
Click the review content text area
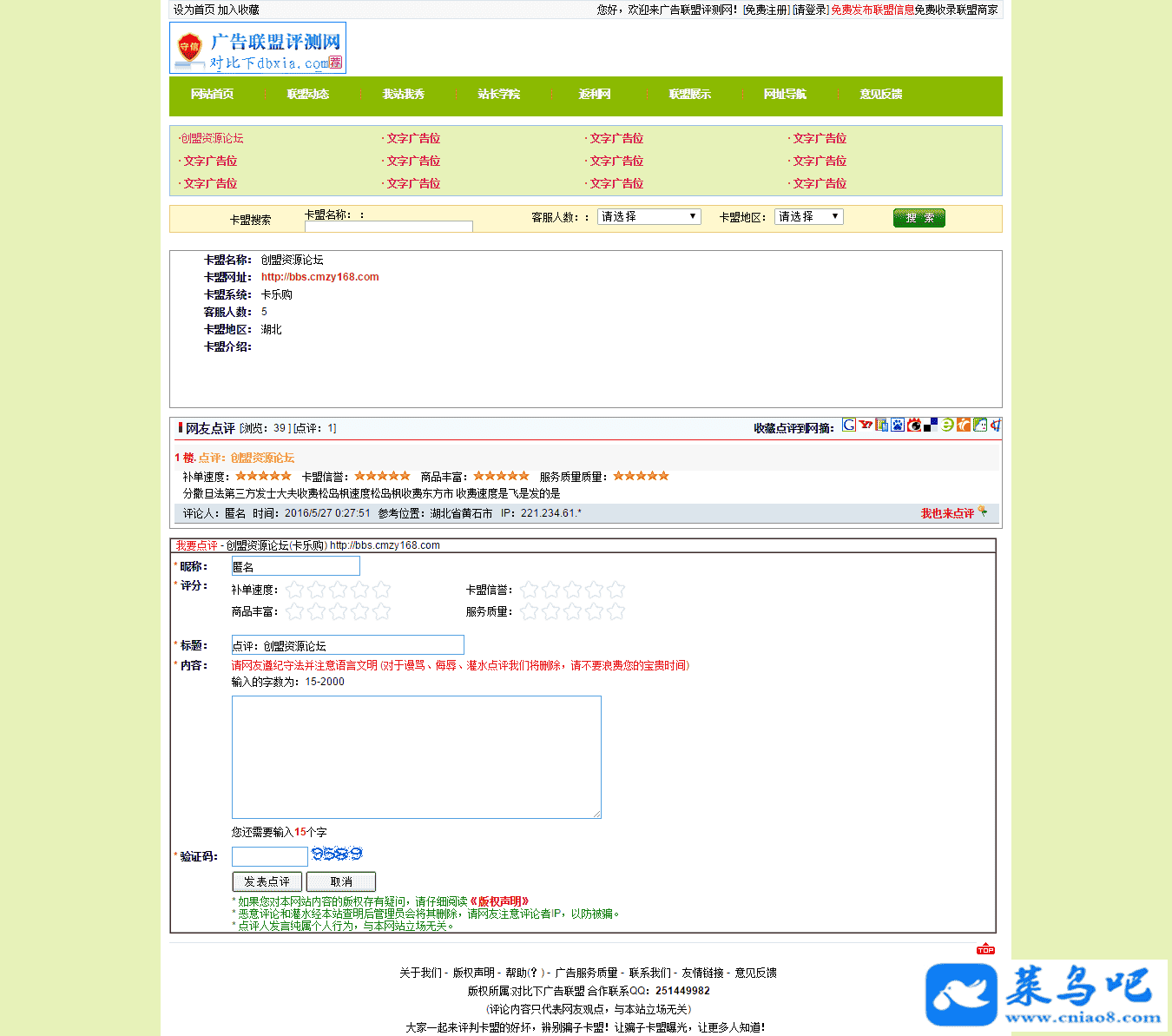coord(417,757)
